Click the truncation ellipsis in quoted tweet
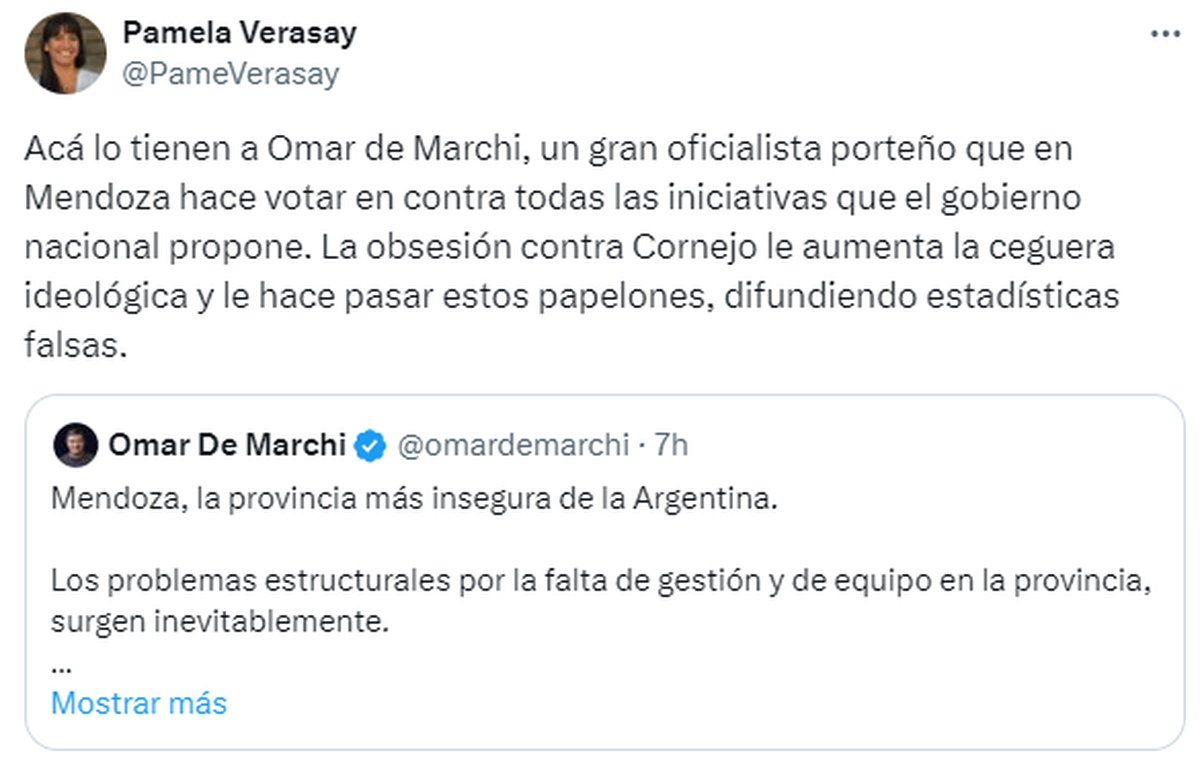 (58, 664)
